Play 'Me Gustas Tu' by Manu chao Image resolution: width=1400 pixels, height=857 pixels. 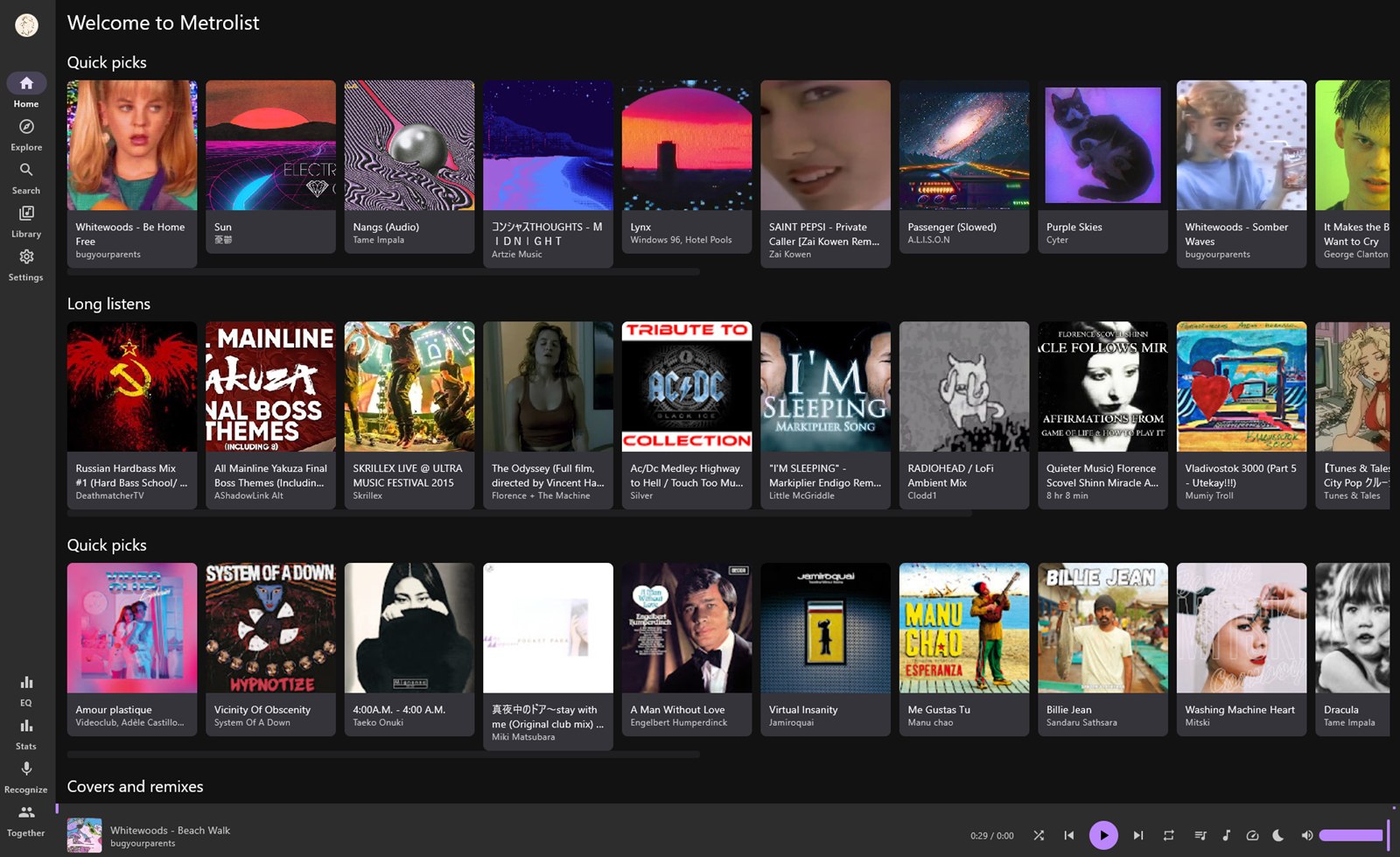pos(964,649)
